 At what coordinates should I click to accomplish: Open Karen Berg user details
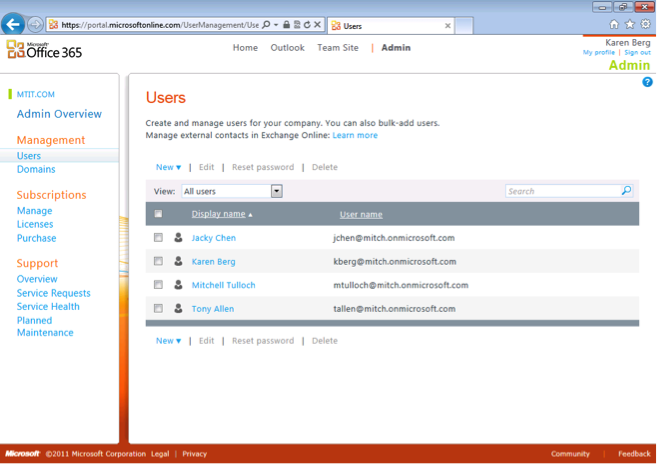point(213,262)
